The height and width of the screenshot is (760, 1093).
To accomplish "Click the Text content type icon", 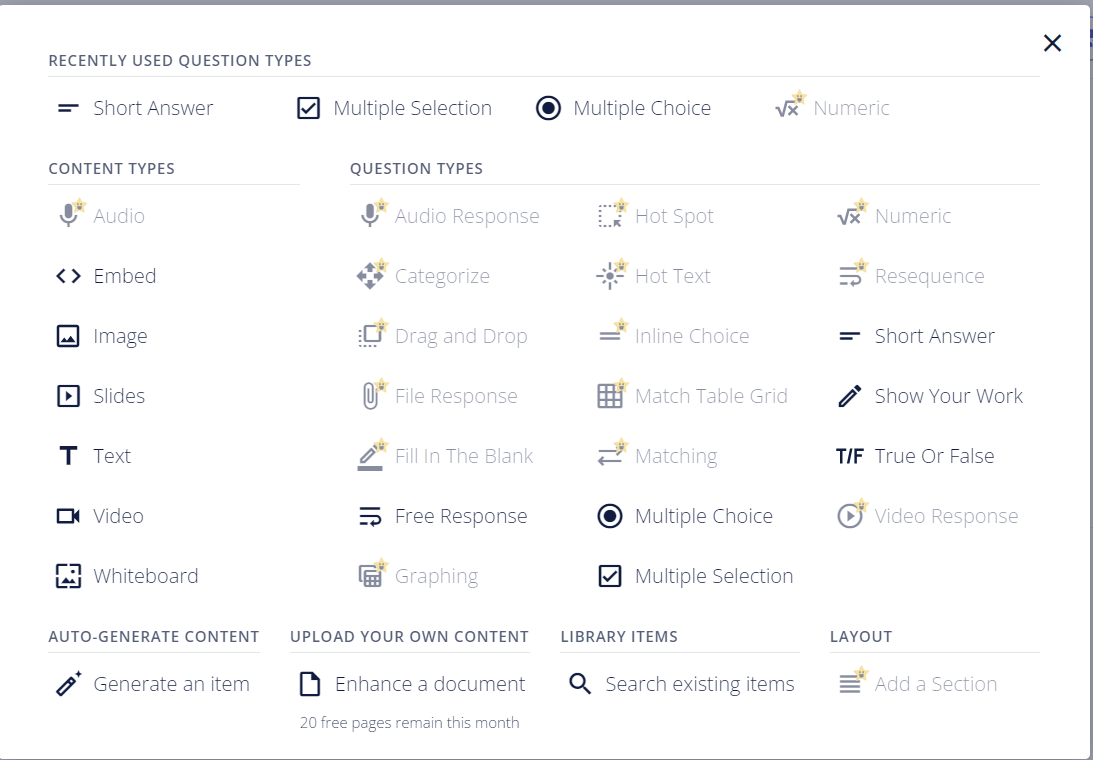I will pos(68,456).
